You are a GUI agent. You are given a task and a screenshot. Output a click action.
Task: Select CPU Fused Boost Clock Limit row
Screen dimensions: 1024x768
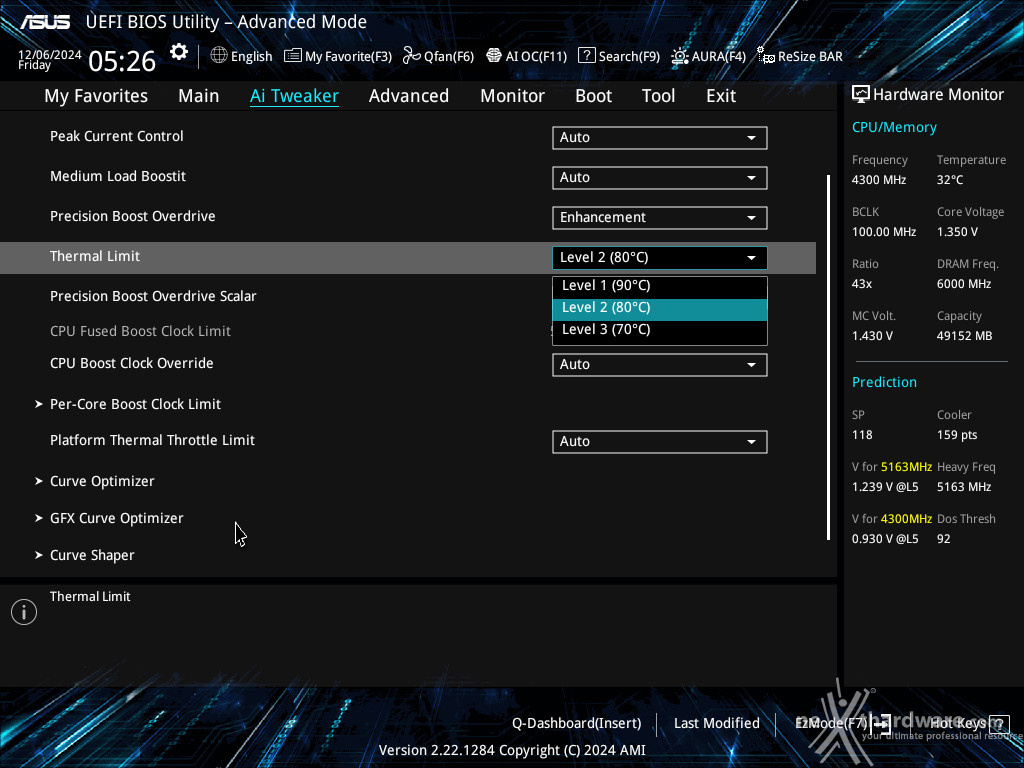tap(140, 332)
